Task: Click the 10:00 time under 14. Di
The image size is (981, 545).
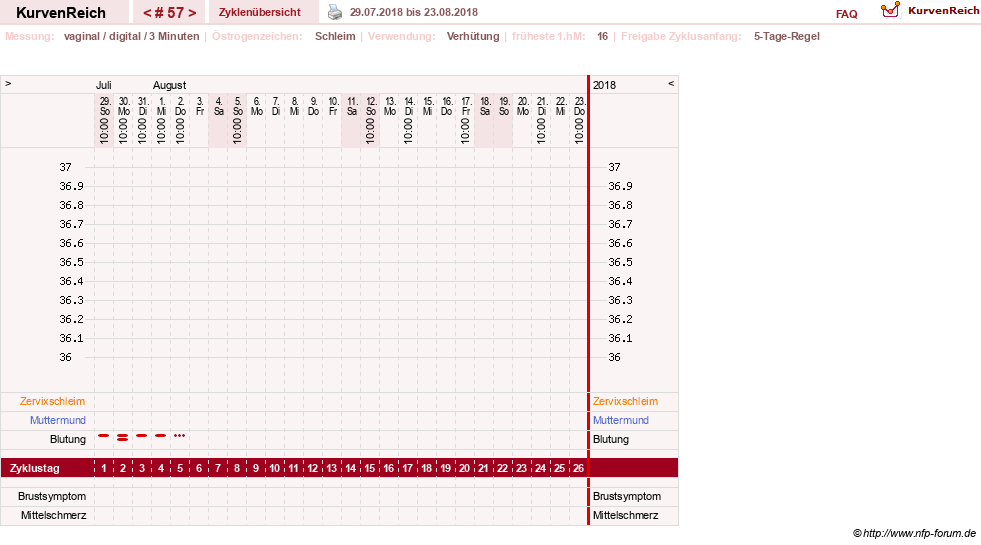Action: pos(409,131)
